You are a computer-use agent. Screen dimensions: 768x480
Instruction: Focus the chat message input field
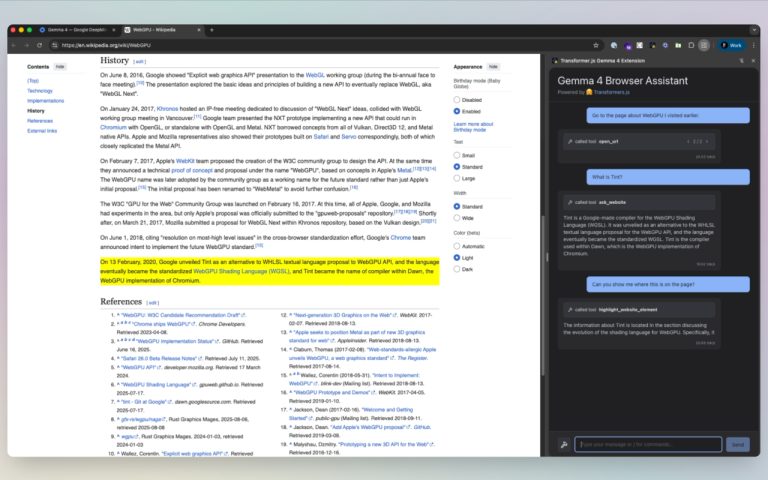(x=648, y=444)
